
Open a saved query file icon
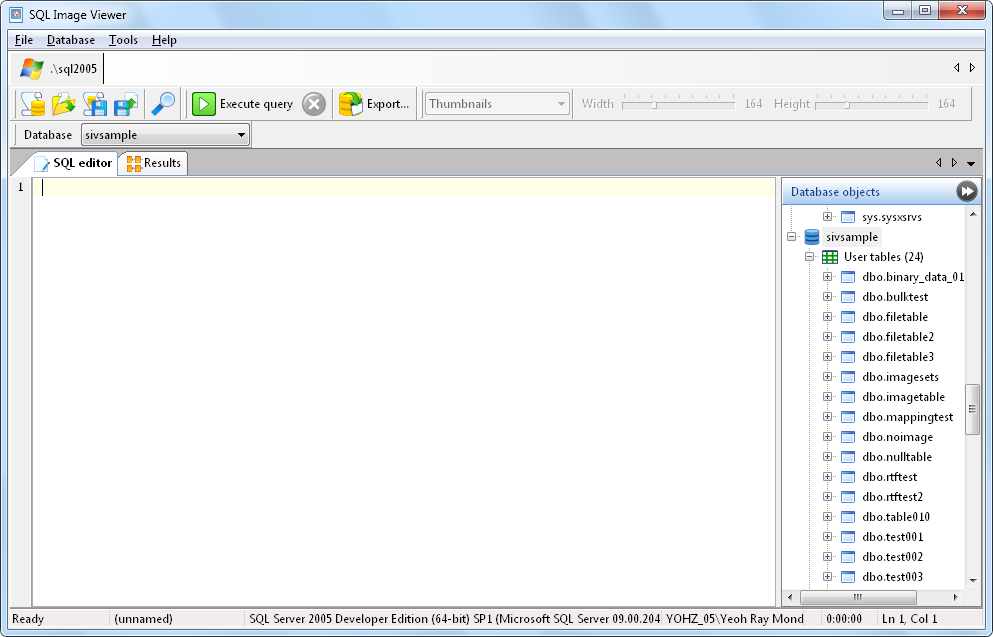(x=64, y=104)
